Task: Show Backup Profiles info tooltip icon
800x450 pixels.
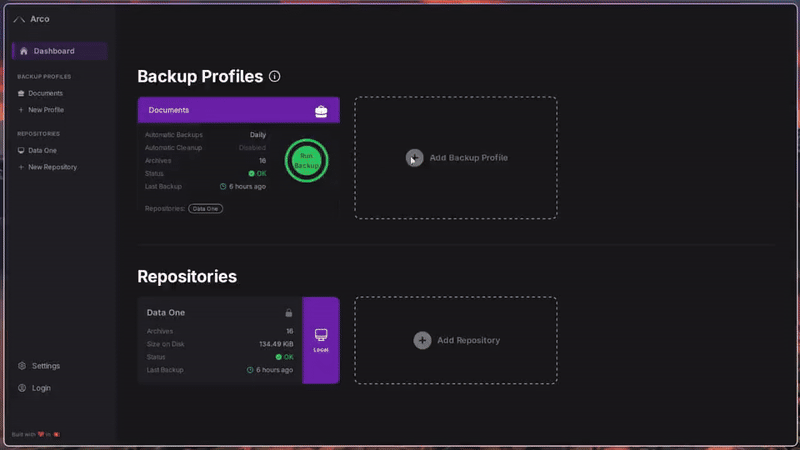Action: click(x=274, y=77)
